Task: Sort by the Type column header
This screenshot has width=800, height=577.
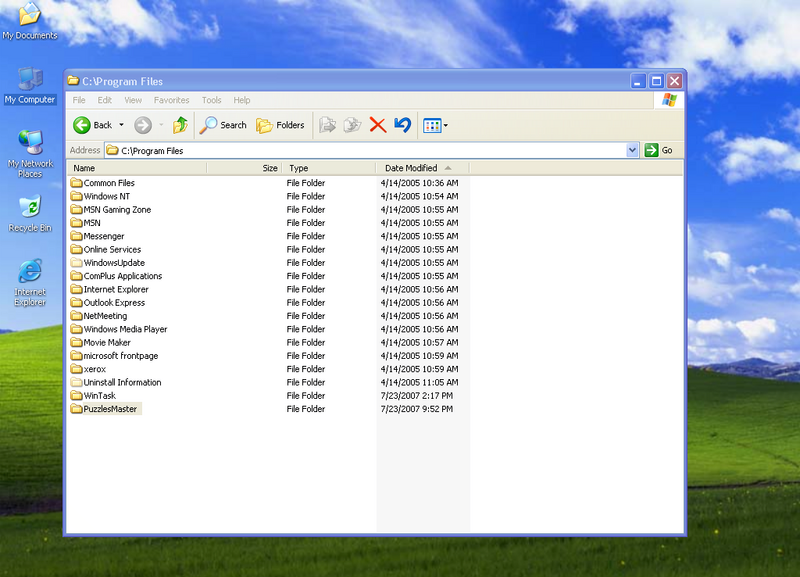Action: [x=329, y=168]
